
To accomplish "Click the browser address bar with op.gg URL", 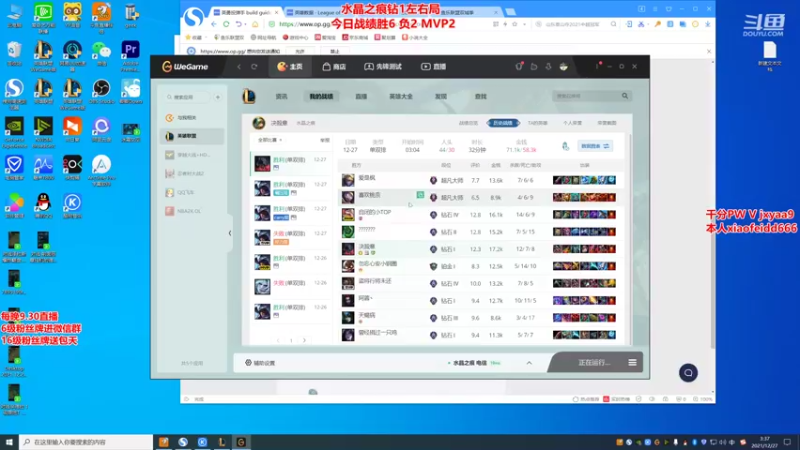I will tap(378, 24).
